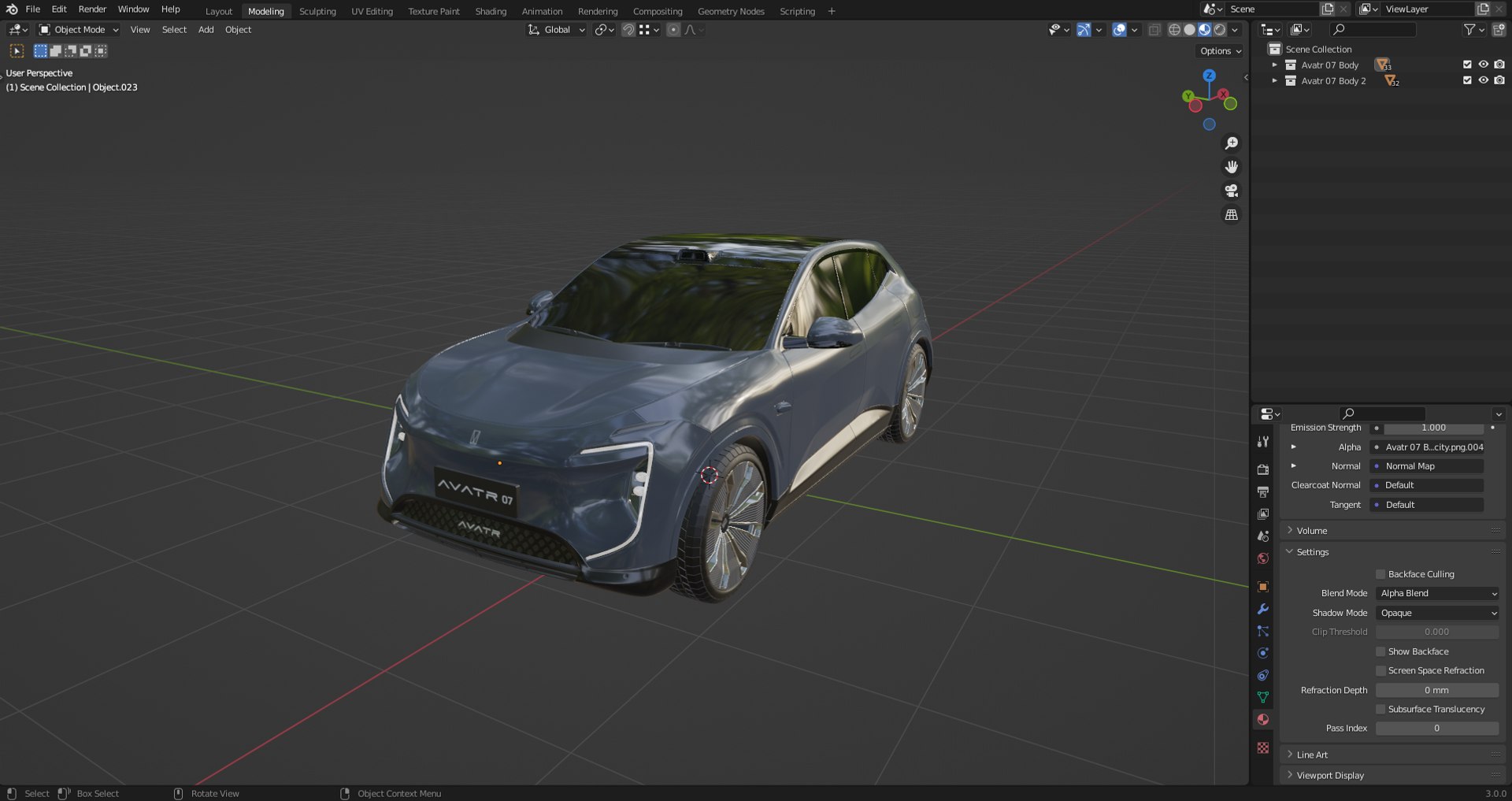Enable Backface Culling checkbox

click(x=1380, y=574)
